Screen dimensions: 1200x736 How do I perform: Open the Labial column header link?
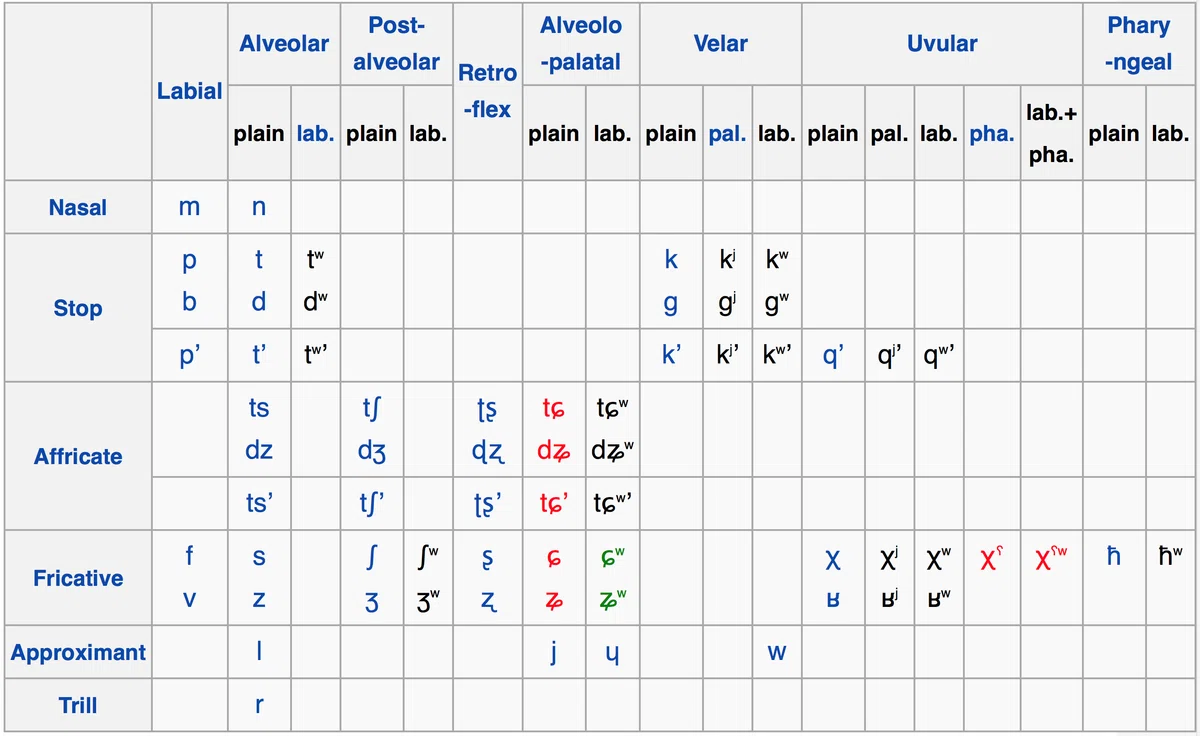(x=190, y=91)
